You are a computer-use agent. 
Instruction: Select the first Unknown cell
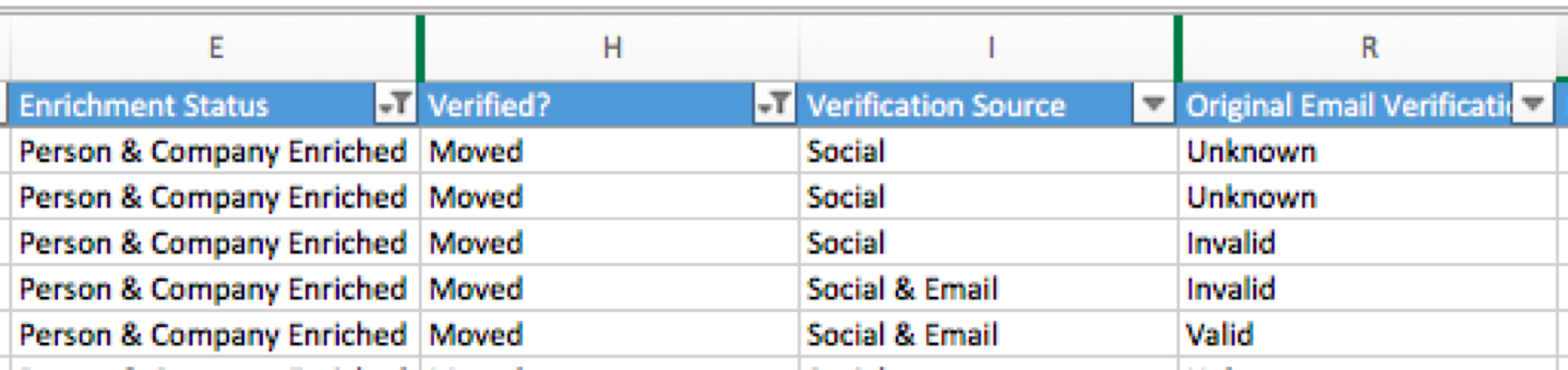tap(1368, 151)
